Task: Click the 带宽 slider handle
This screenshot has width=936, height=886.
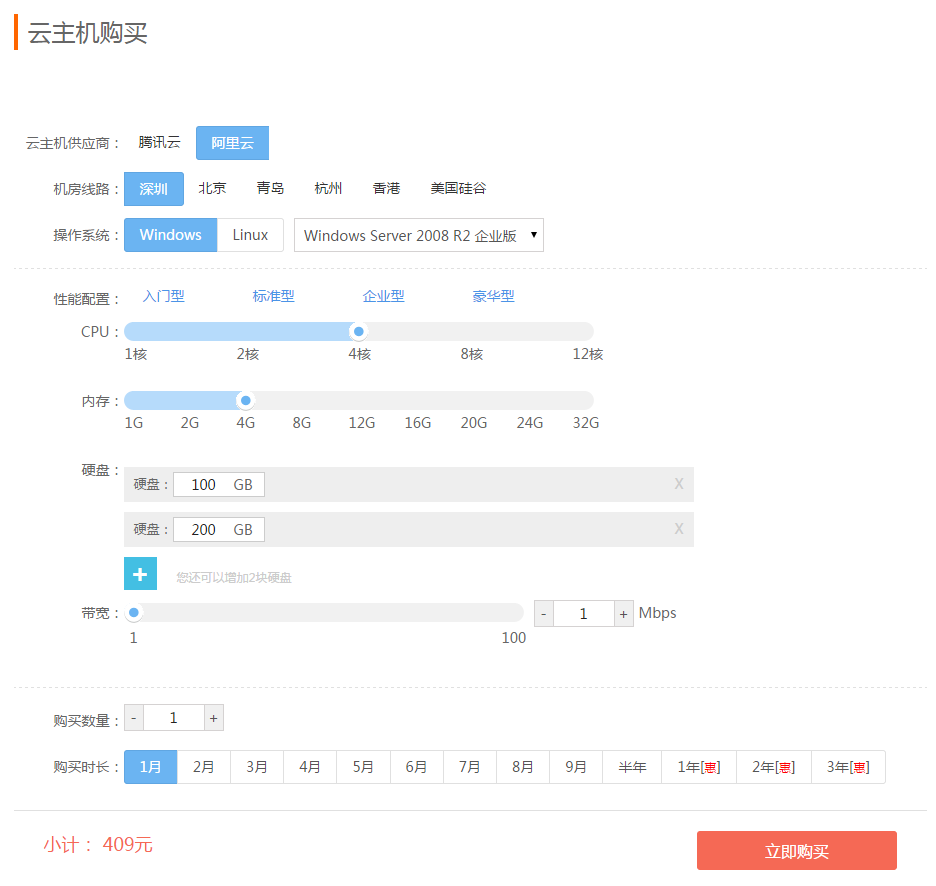Action: (134, 613)
